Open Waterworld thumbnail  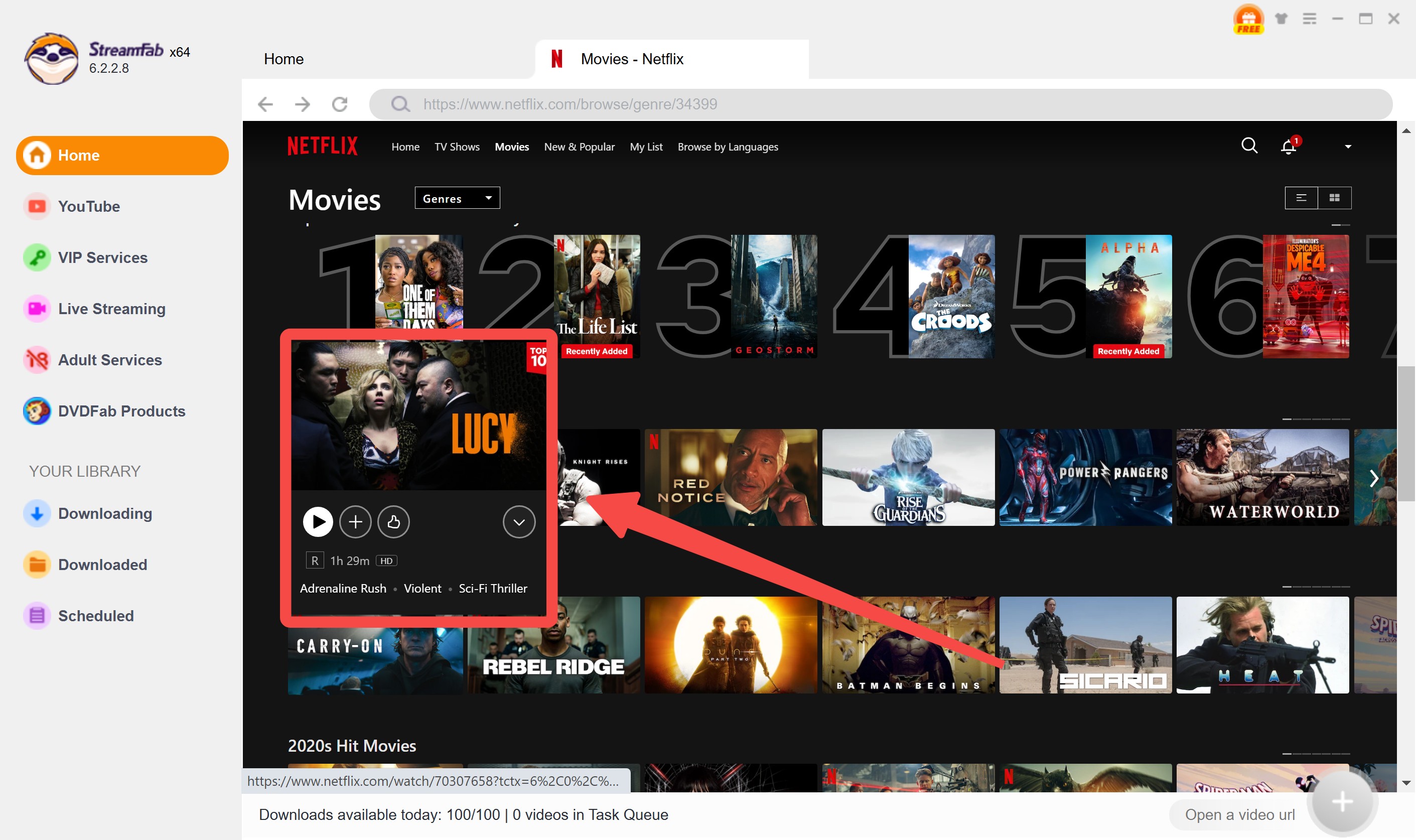coord(1262,477)
